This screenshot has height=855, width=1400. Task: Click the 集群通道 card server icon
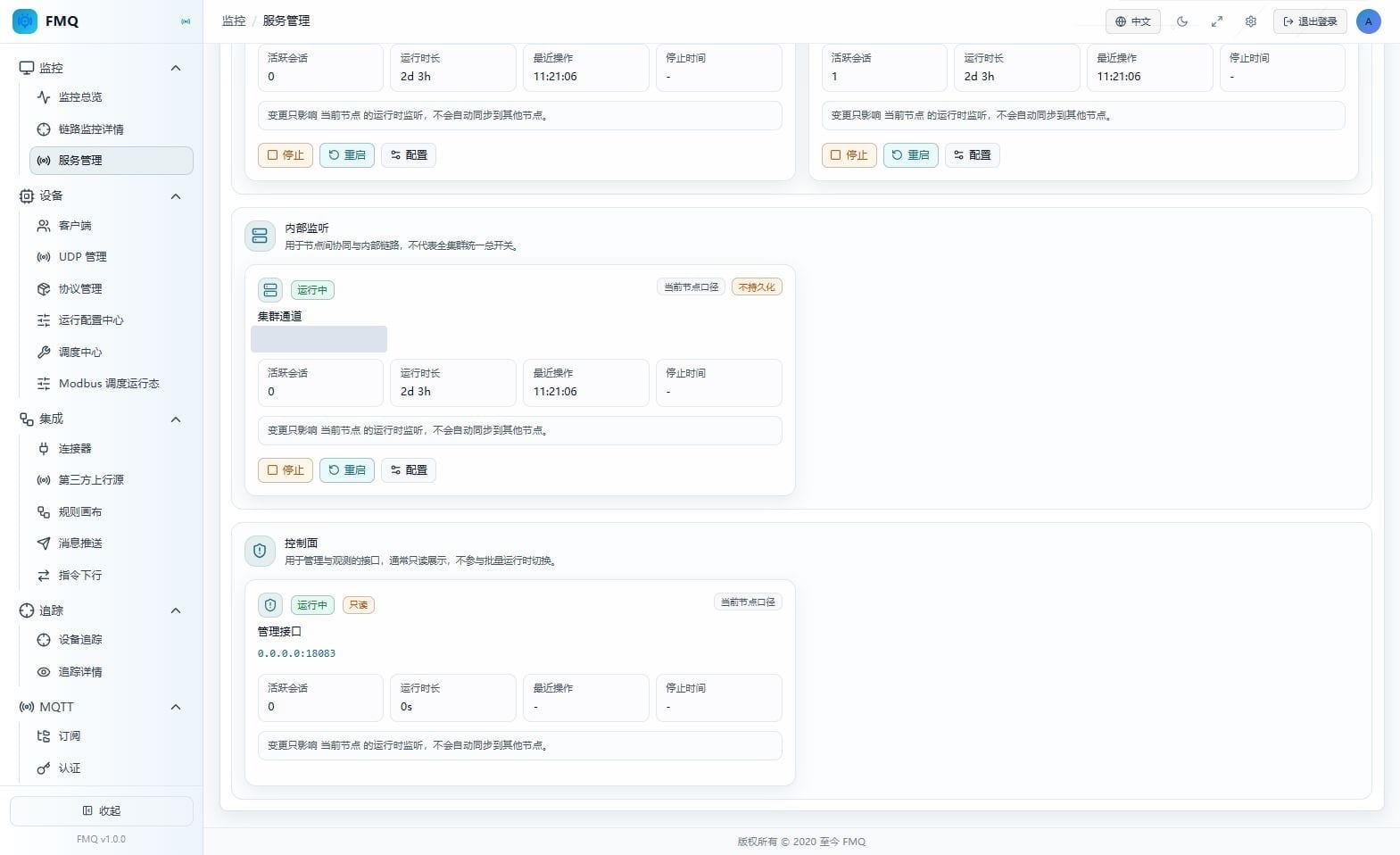270,289
